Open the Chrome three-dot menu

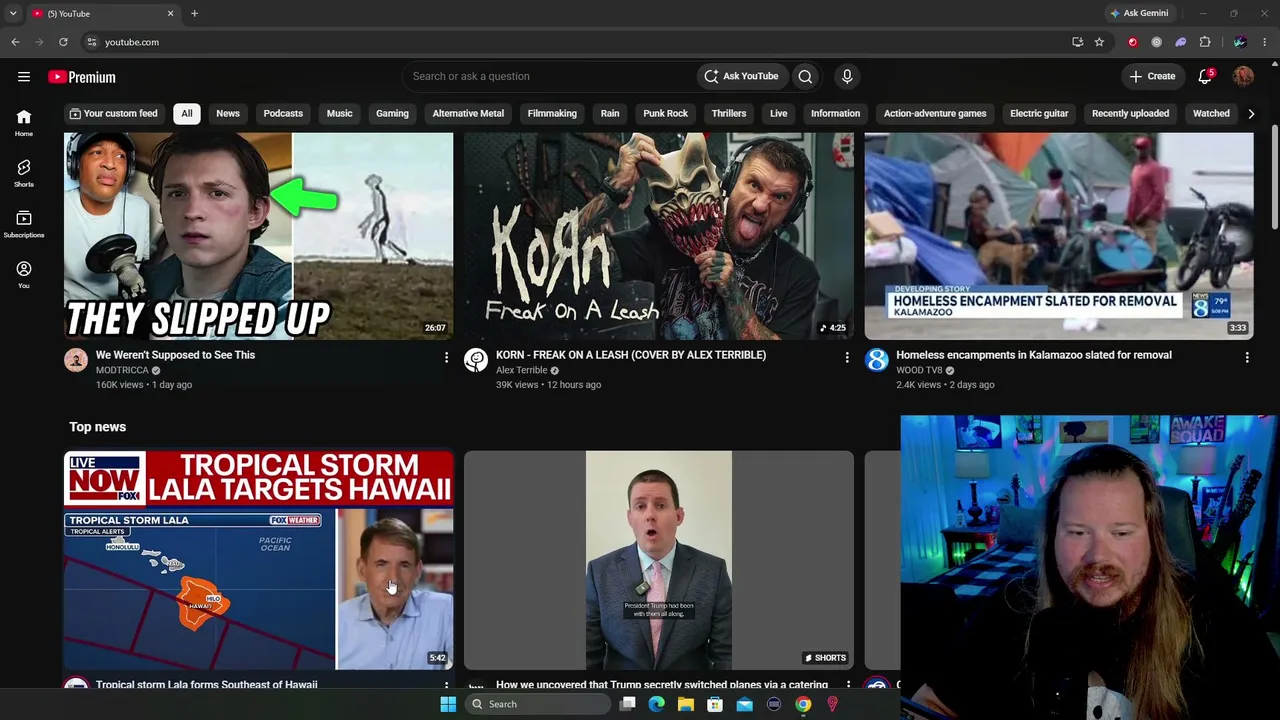coord(1265,42)
